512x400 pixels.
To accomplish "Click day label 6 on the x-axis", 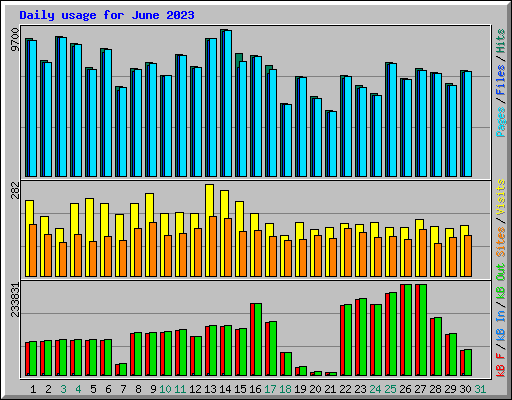I will point(108,389).
